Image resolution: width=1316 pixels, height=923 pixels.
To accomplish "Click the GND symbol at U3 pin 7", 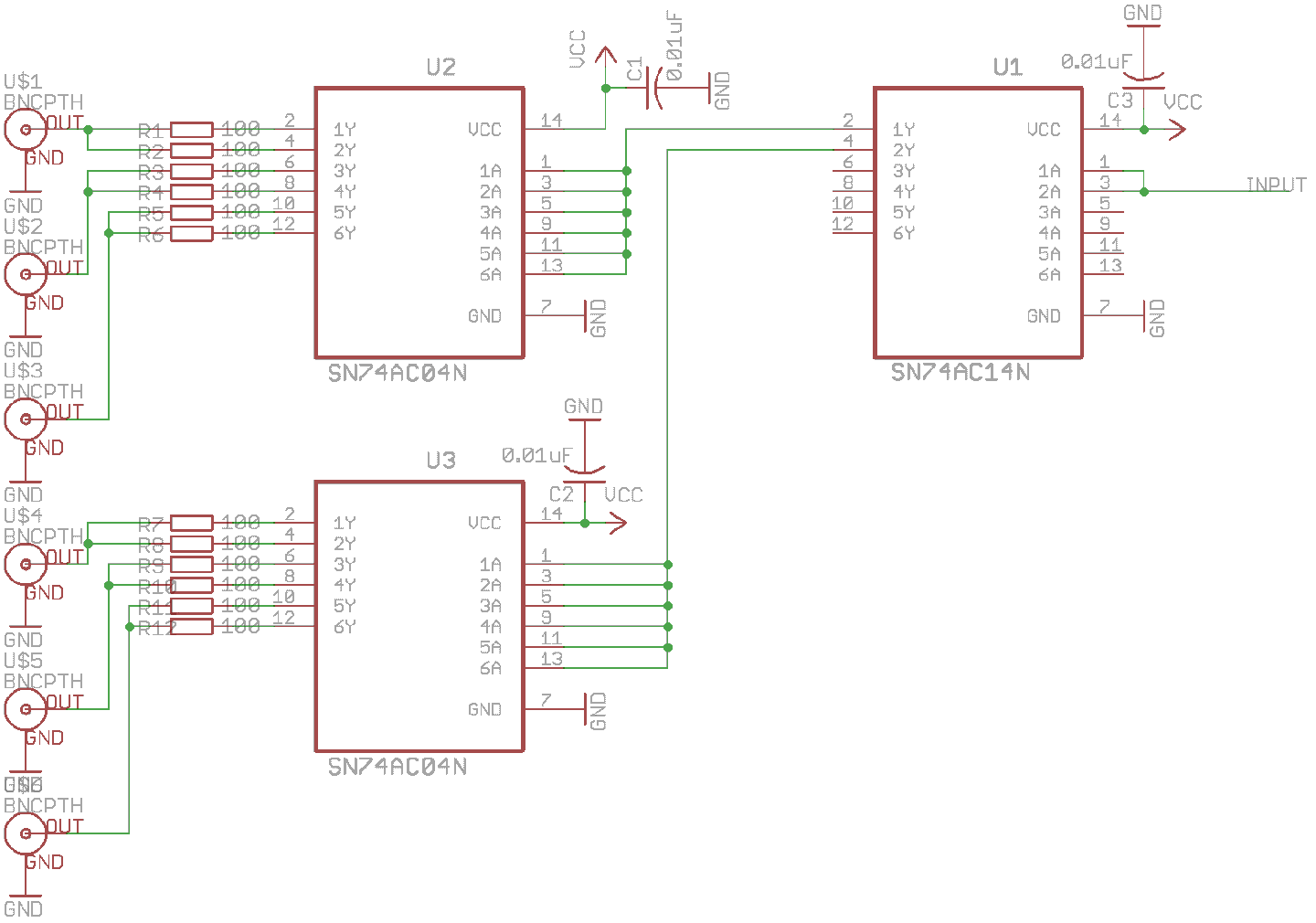I will coord(585,710).
